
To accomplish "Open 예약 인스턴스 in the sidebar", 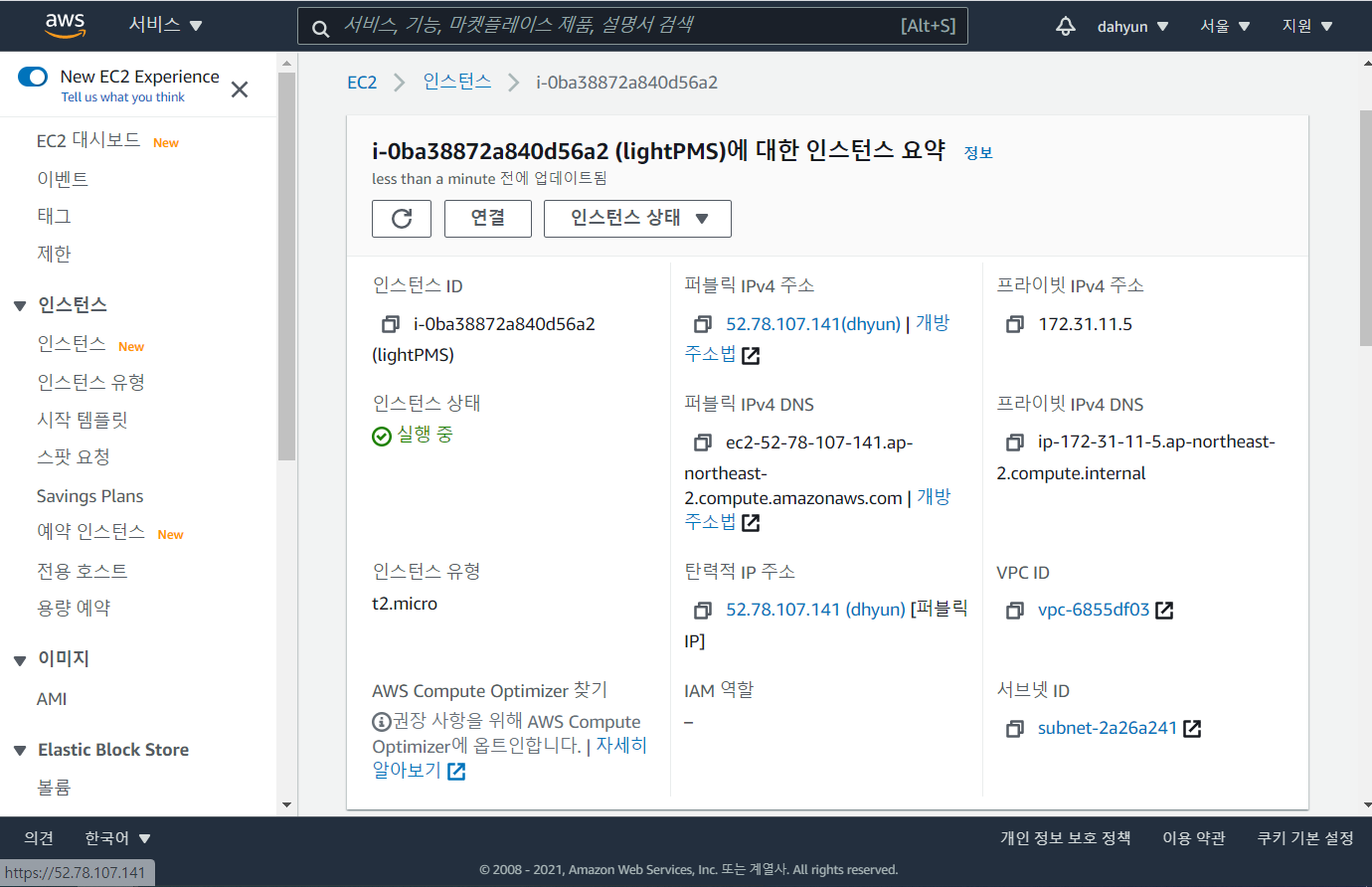I will (90, 532).
